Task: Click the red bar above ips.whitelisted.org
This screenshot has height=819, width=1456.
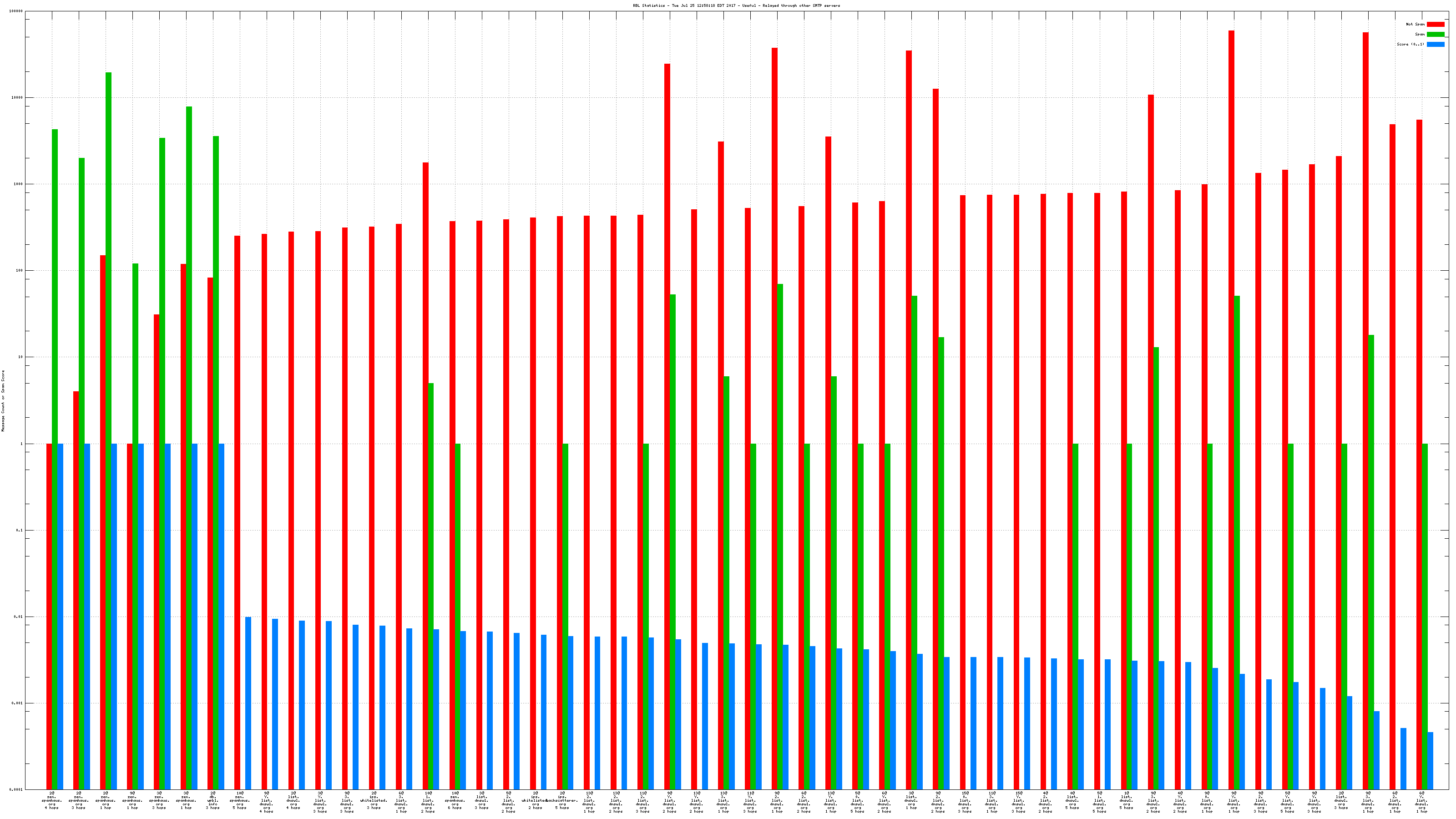Action: tap(371, 508)
